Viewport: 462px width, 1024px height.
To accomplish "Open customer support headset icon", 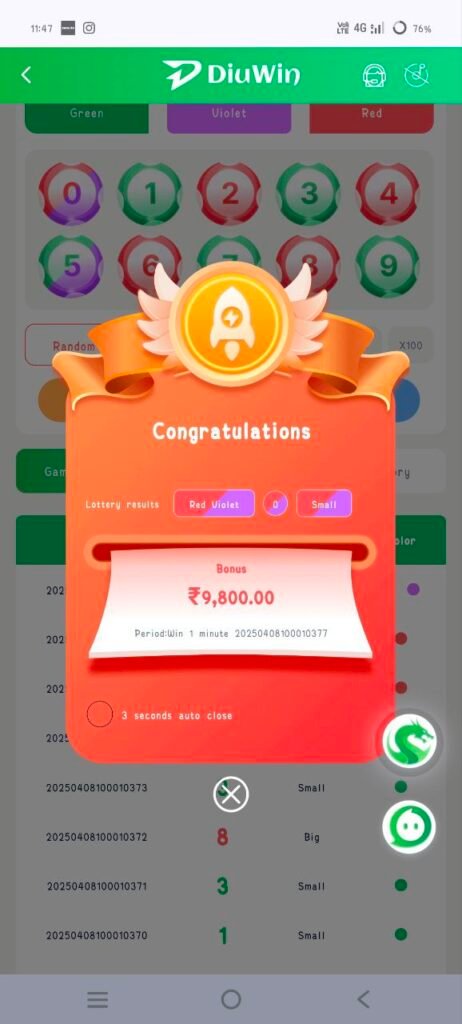I will [374, 76].
